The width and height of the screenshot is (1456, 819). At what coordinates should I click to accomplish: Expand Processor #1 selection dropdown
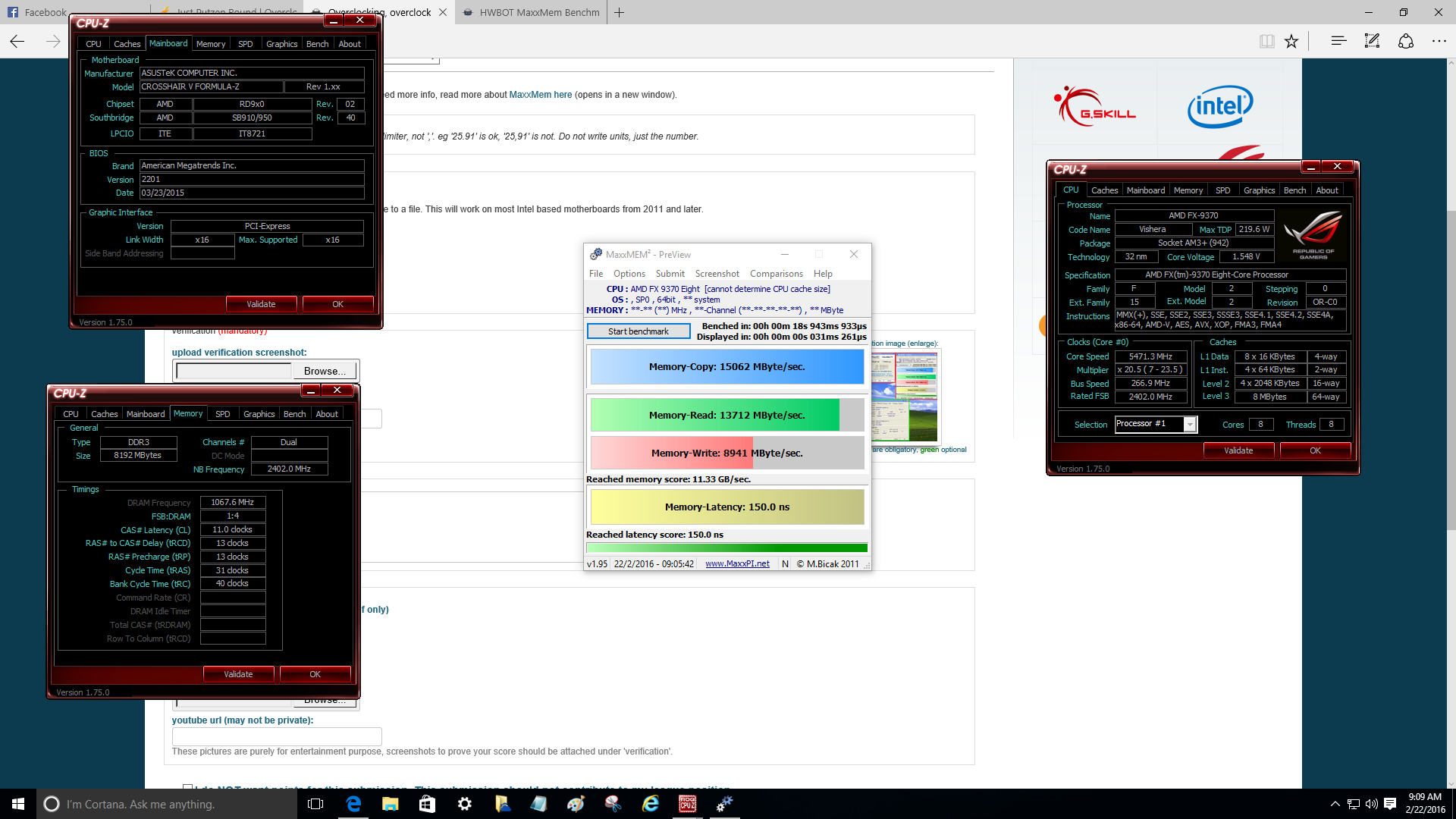[1190, 424]
